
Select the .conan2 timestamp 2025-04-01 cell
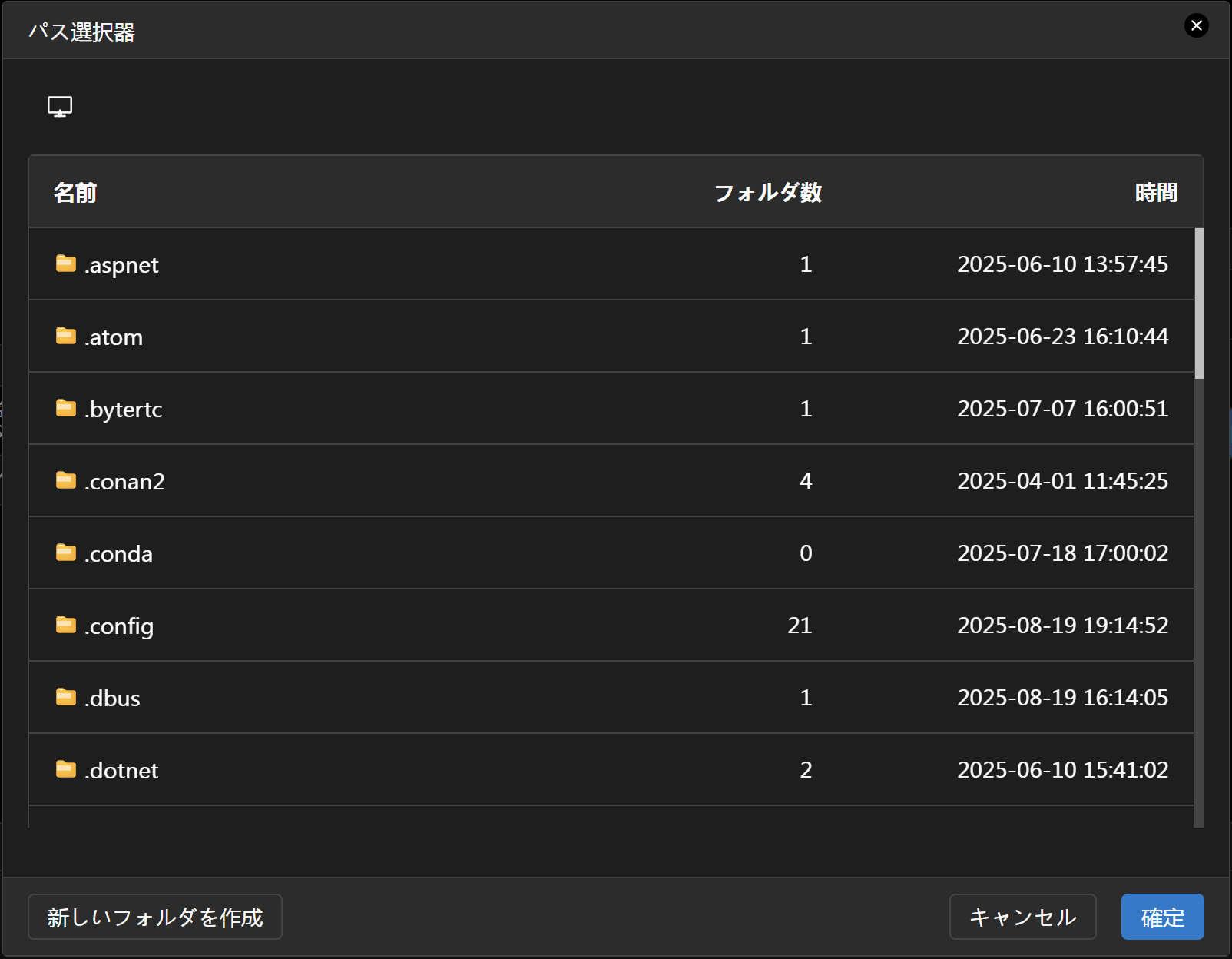(x=1062, y=481)
